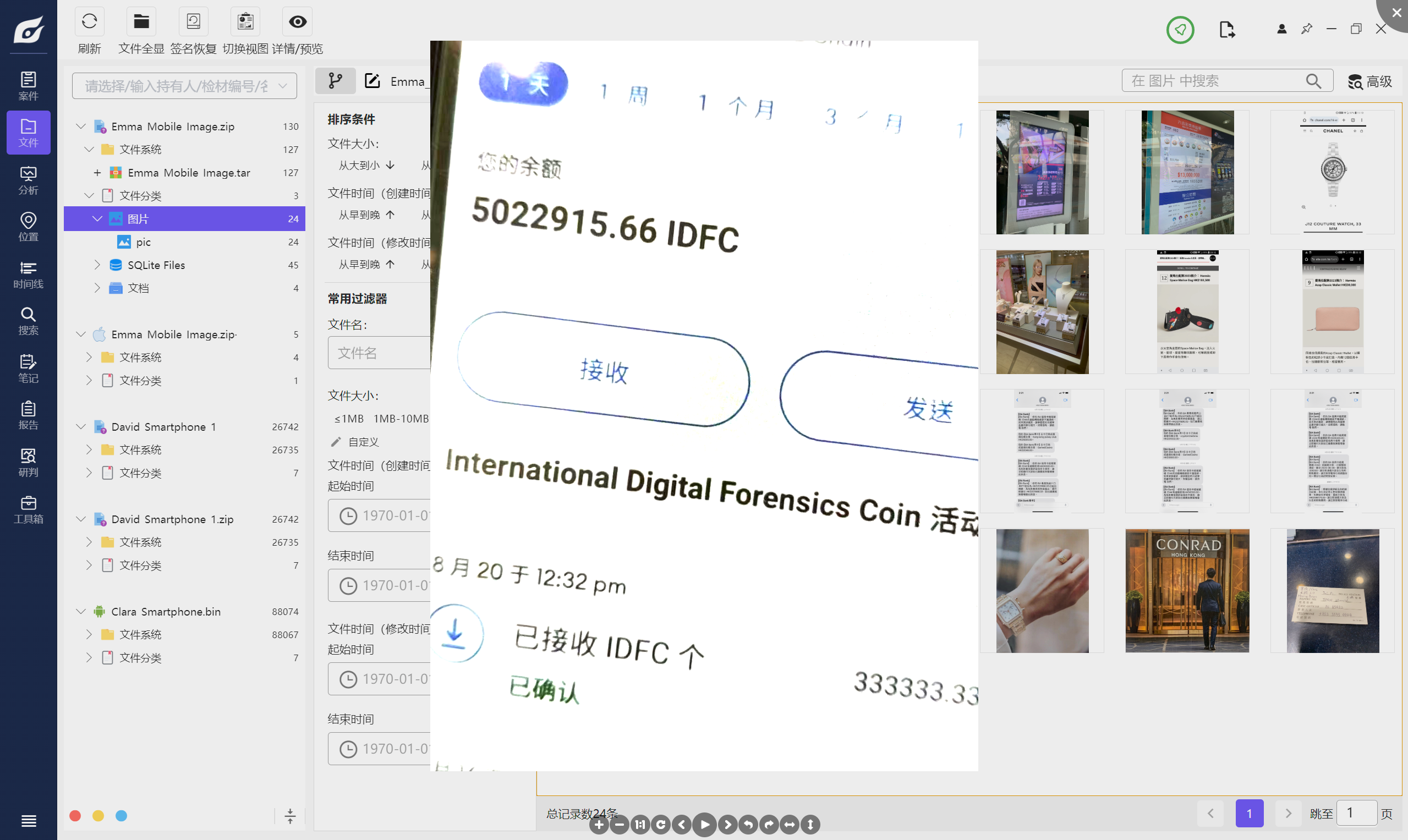Viewport: 1408px width, 840px height.
Task: Select the ≤1MB file size filter
Action: pos(349,419)
